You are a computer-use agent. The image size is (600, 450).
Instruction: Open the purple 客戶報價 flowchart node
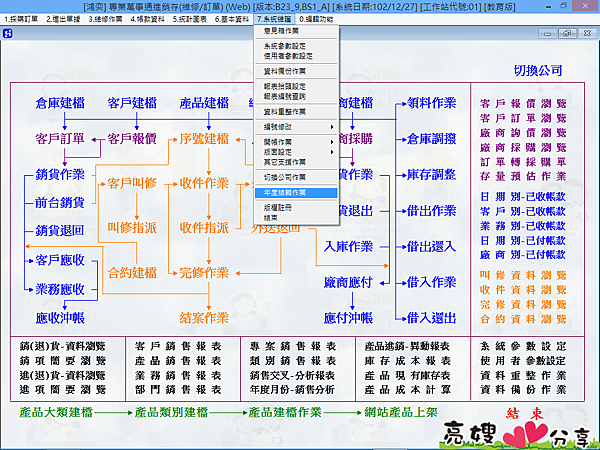coord(132,139)
